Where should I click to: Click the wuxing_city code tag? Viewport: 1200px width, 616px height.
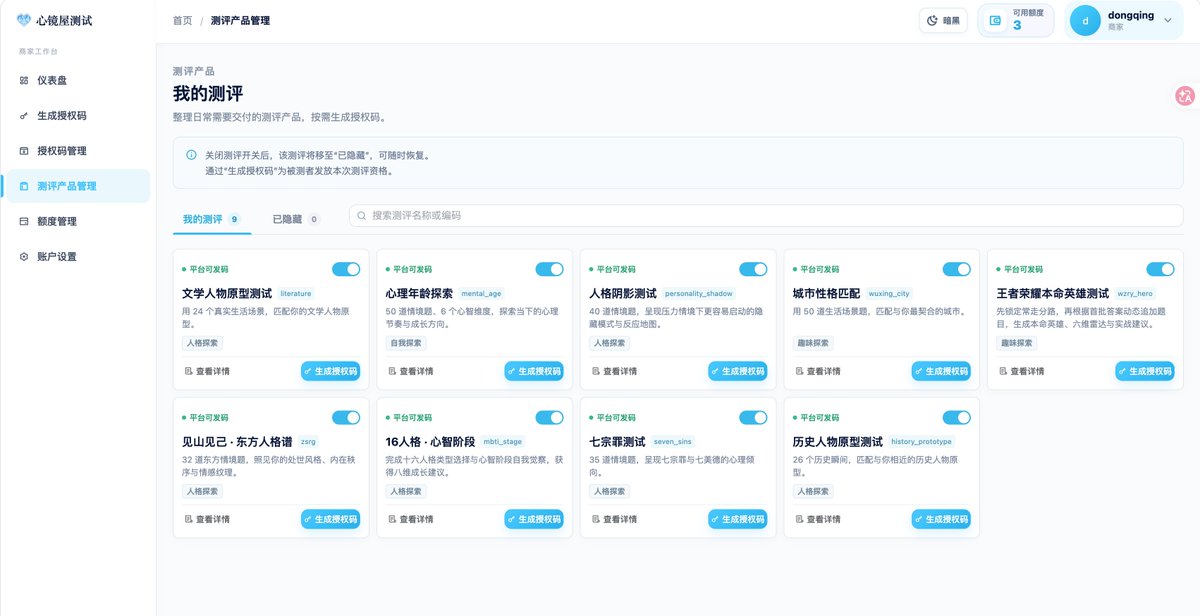[889, 294]
